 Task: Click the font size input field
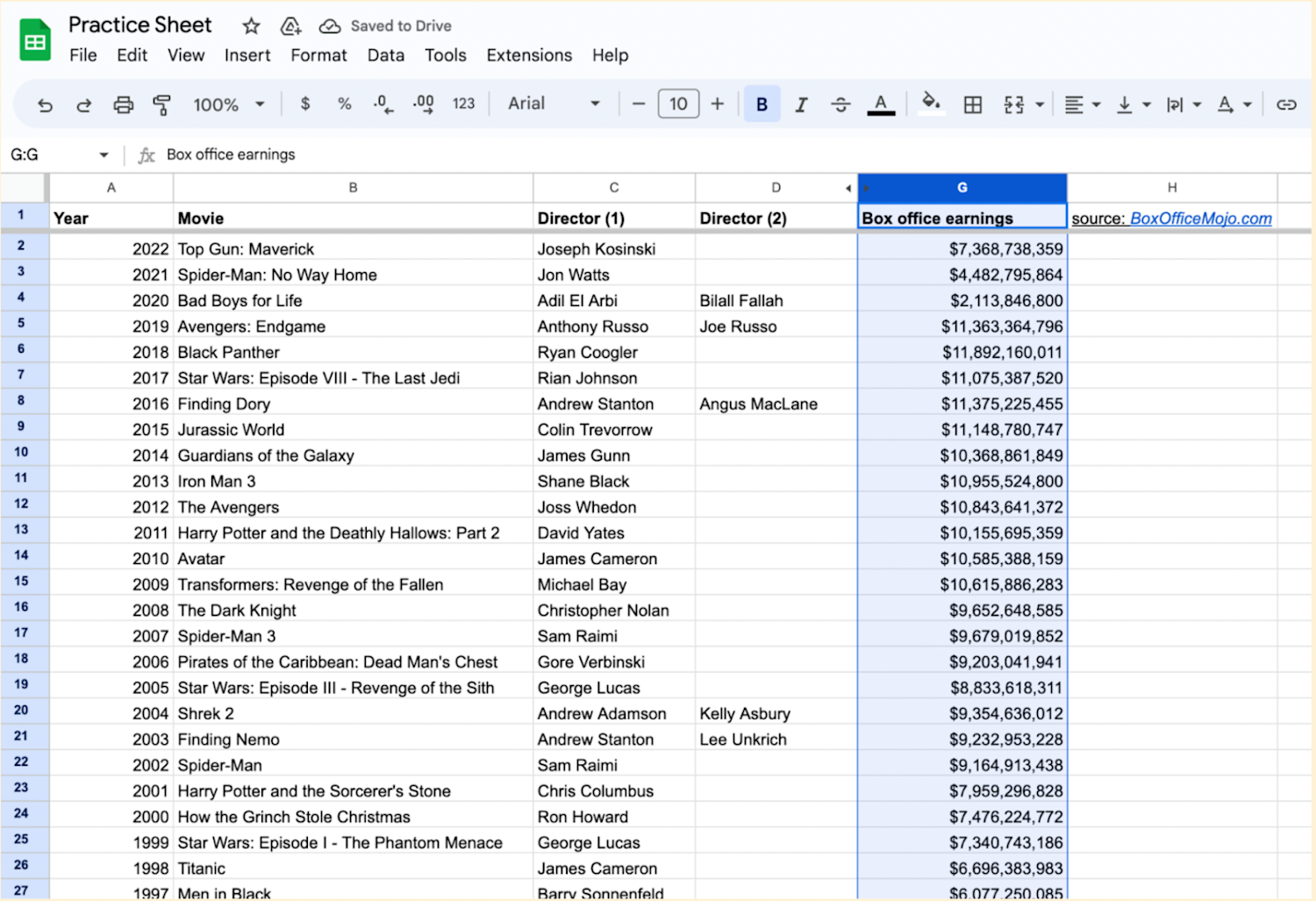(678, 104)
